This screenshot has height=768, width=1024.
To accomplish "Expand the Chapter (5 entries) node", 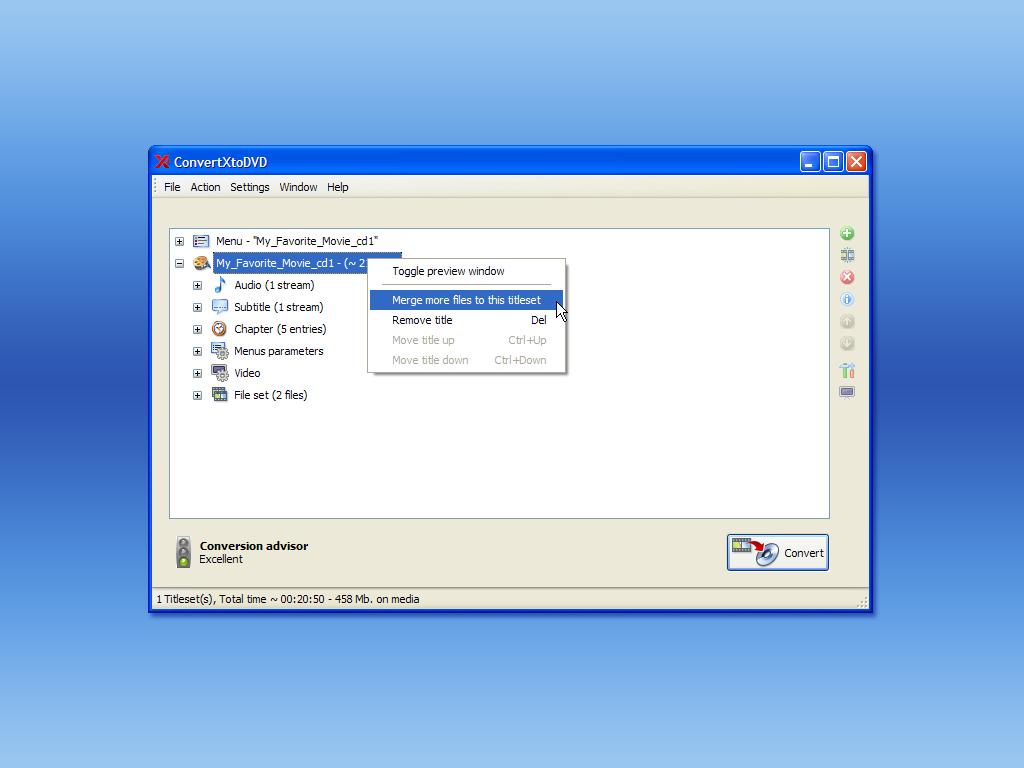I will coord(197,330).
